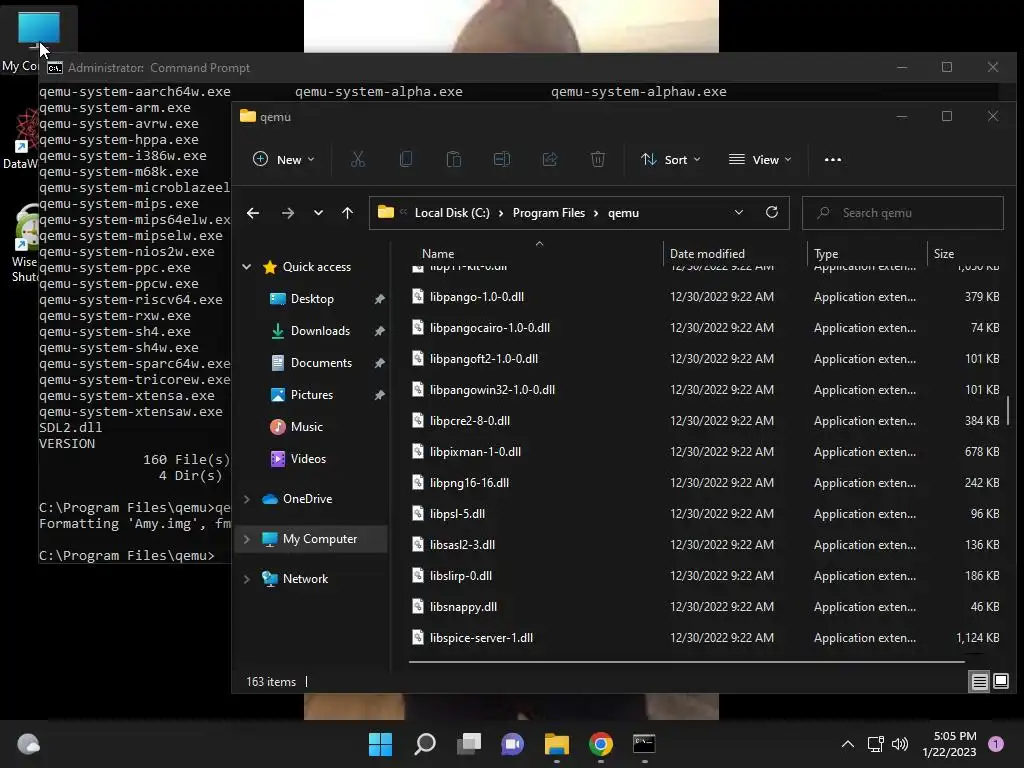Go back with the left arrow
This screenshot has height=768, width=1024.
[x=253, y=213]
